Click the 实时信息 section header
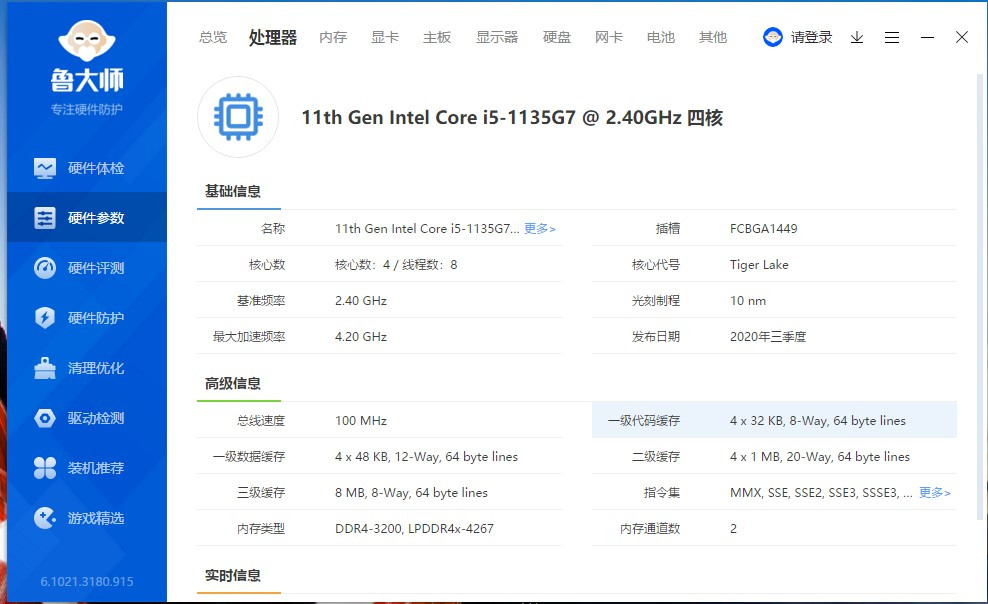Screen dimensions: 988x604 tap(233, 575)
